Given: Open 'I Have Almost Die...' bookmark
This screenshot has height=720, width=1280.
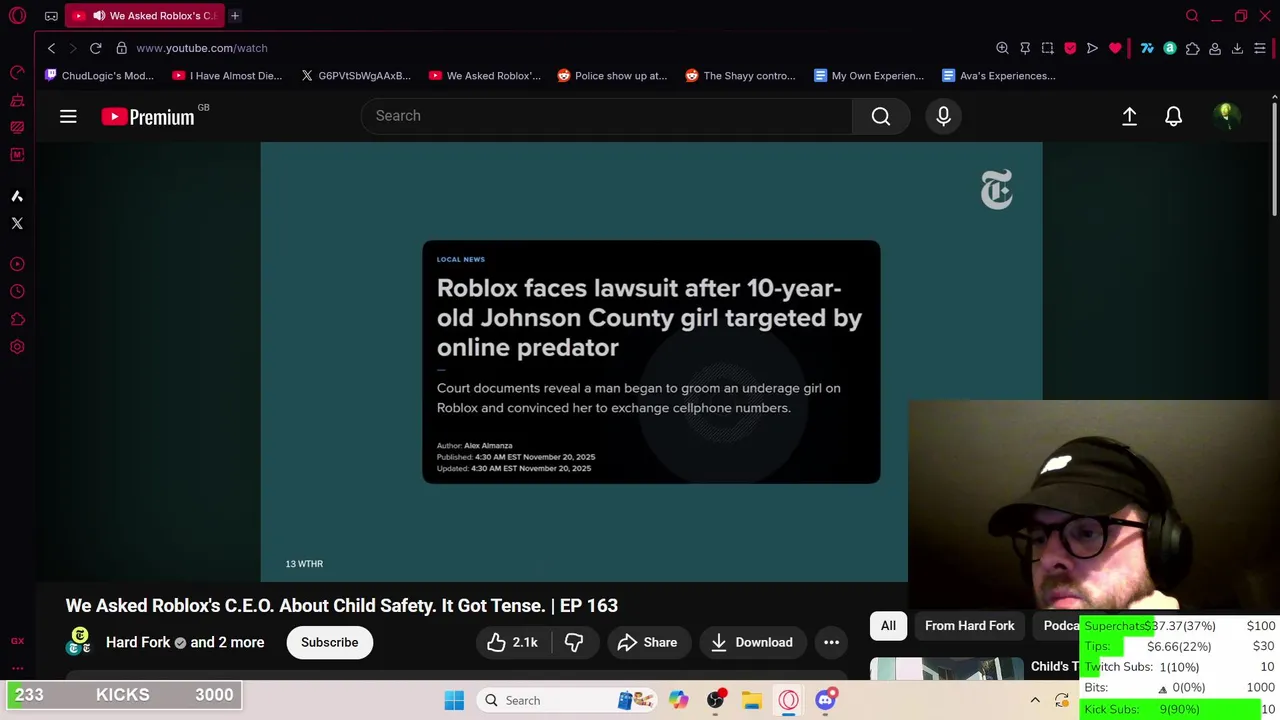Looking at the screenshot, I should [x=227, y=76].
